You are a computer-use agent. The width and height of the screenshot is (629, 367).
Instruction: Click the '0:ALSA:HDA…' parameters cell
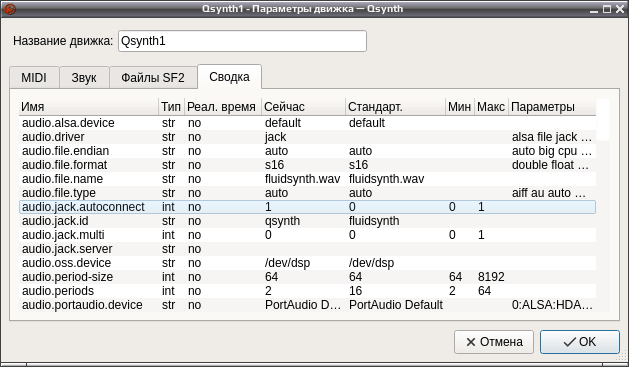552,305
